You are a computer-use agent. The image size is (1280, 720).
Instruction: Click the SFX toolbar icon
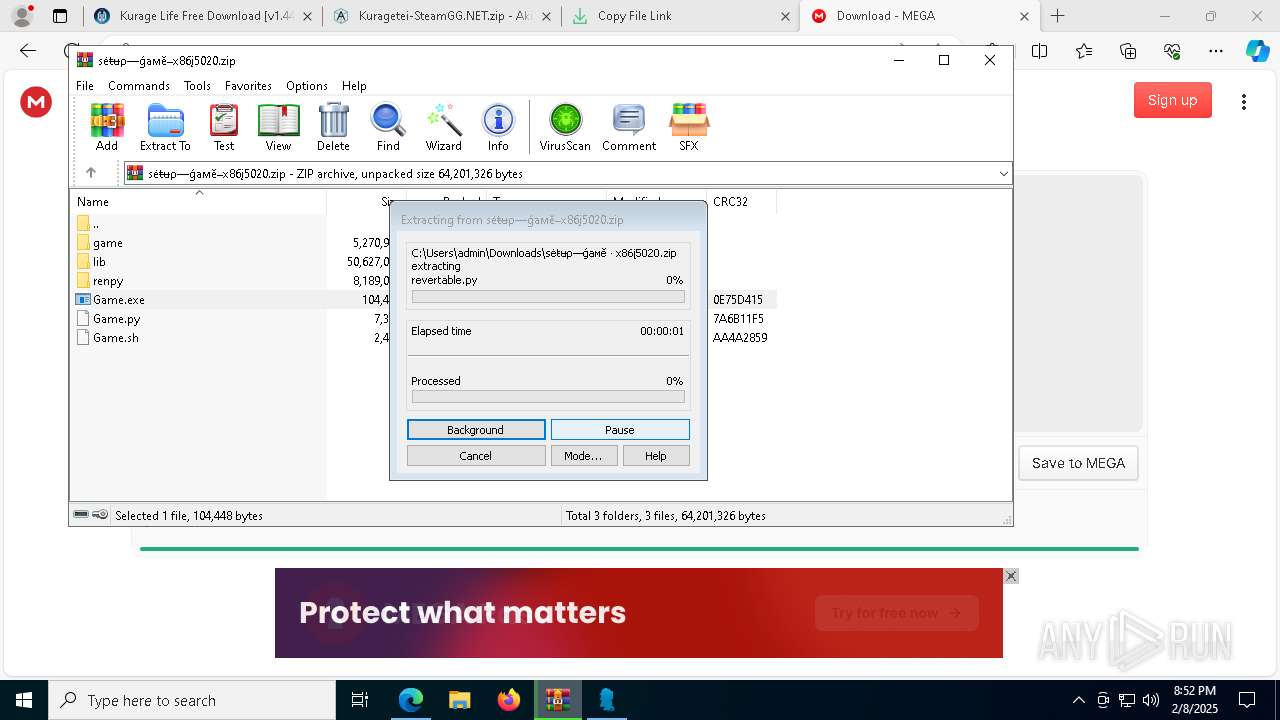[688, 127]
